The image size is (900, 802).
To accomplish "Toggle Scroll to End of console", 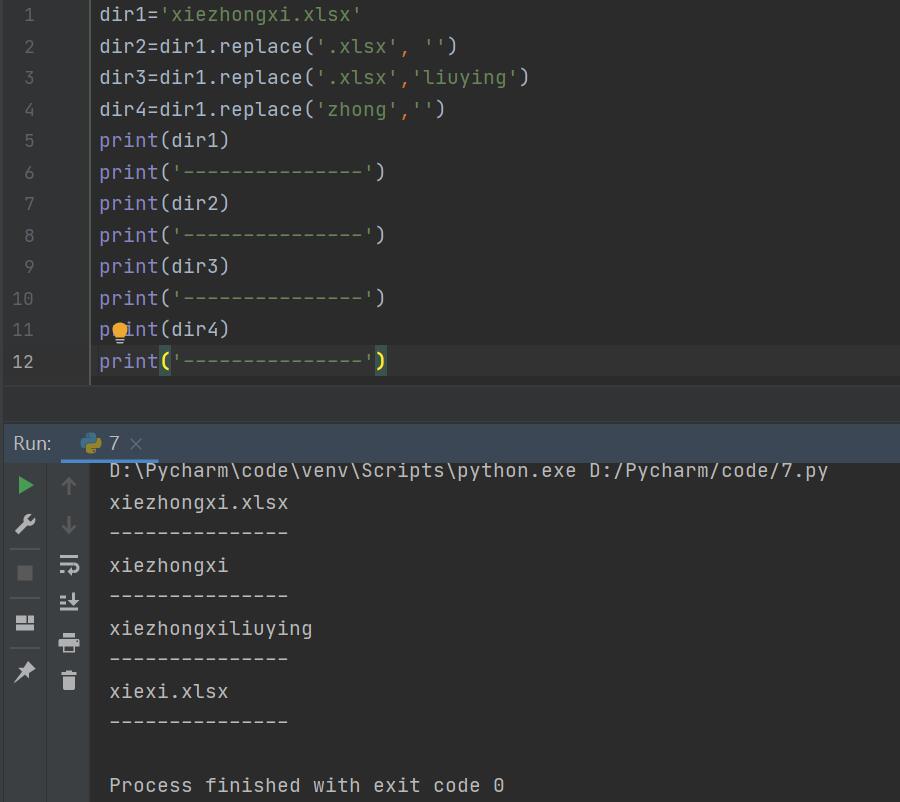I will coord(69,602).
